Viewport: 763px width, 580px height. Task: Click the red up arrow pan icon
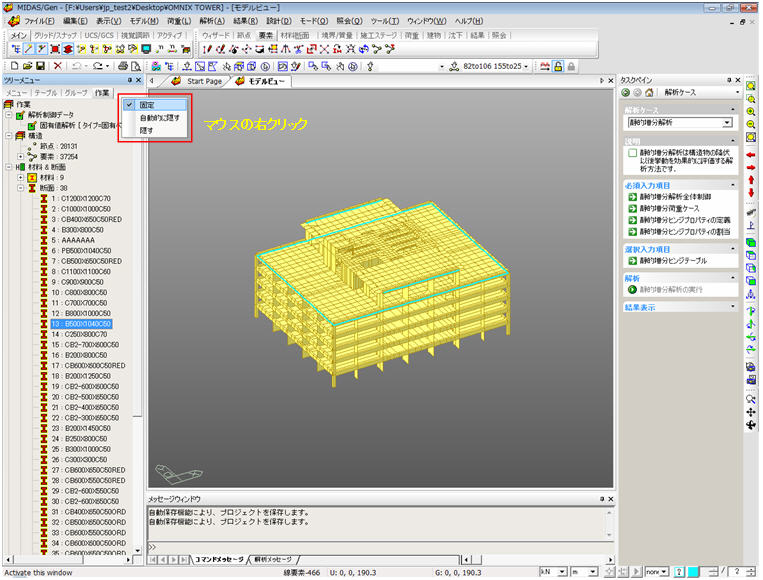751,181
